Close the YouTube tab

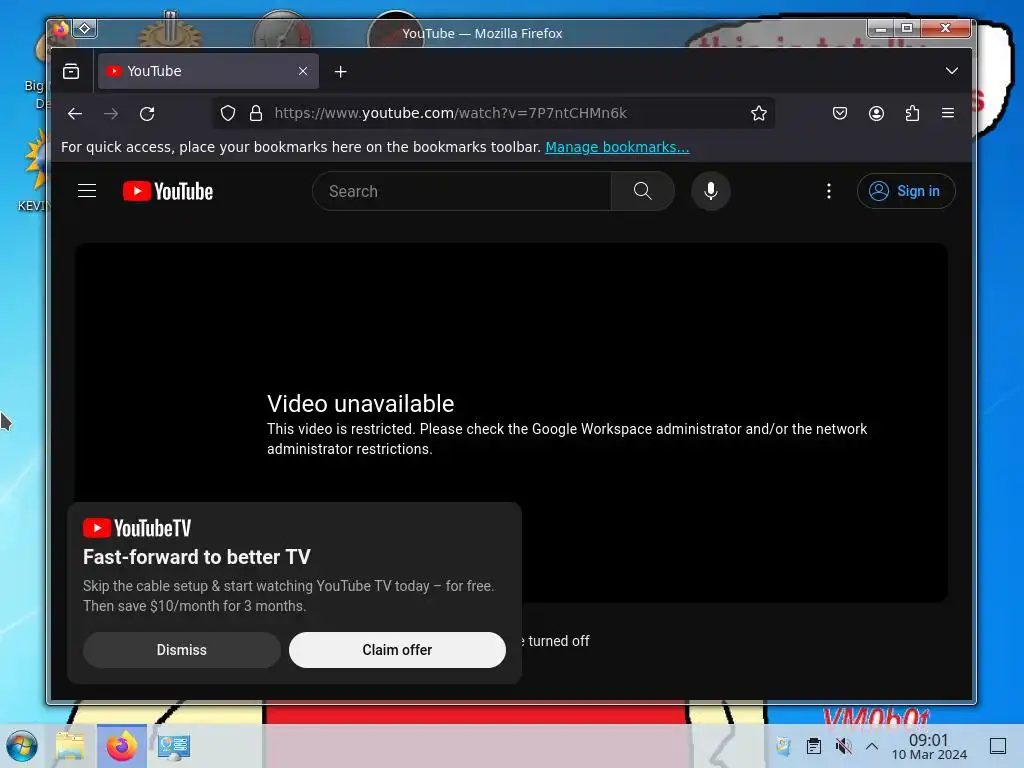coord(303,71)
